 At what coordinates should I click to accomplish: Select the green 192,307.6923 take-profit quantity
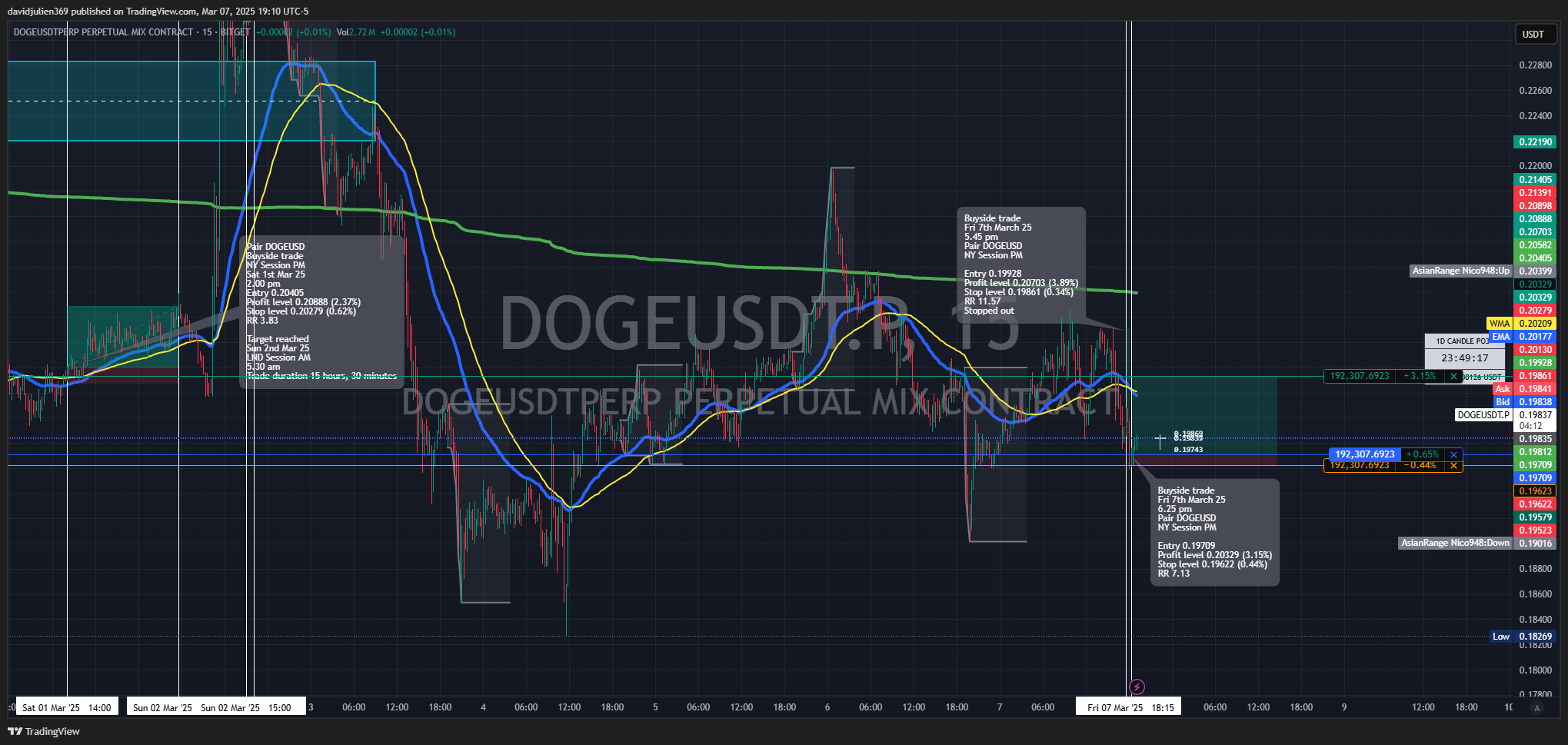[1360, 376]
